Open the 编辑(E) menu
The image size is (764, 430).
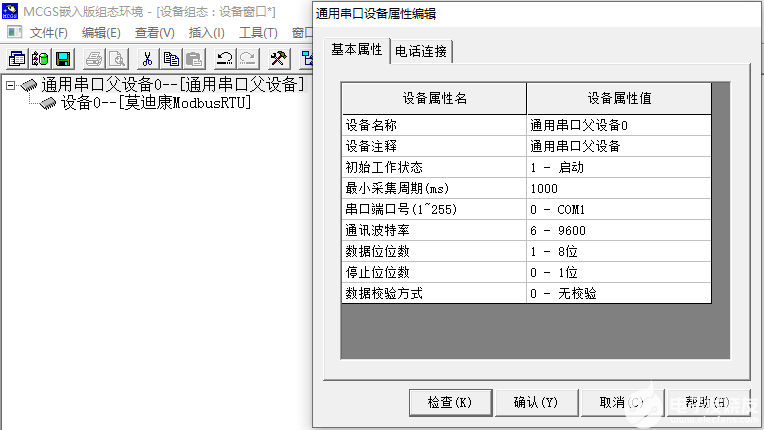[101, 33]
